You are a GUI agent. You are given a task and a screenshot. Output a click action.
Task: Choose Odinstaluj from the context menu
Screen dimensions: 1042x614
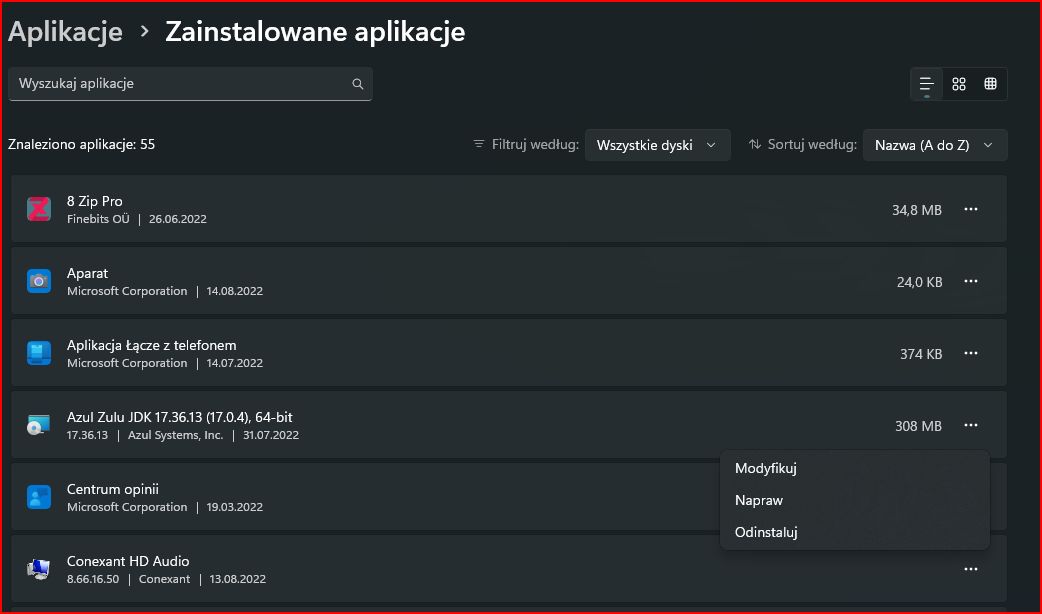pyautogui.click(x=855, y=532)
